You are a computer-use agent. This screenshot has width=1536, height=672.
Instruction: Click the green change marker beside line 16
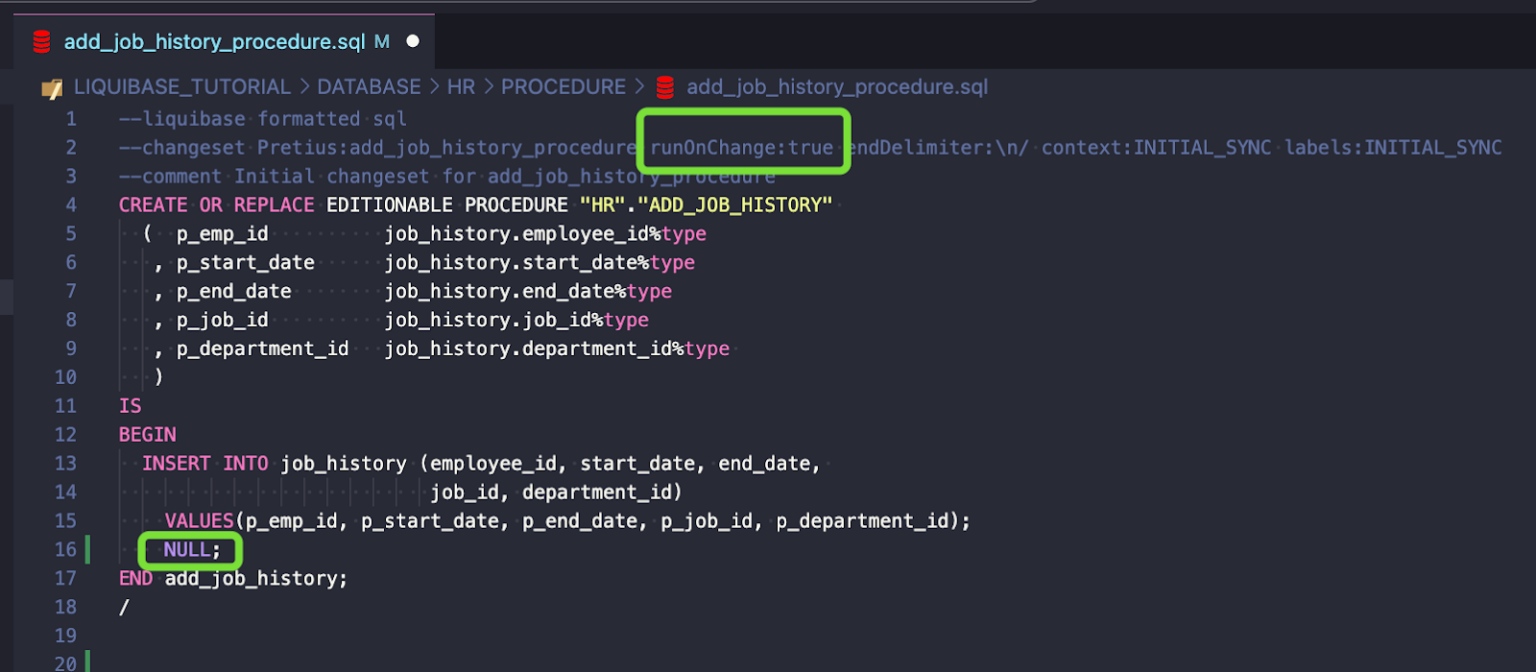(88, 549)
